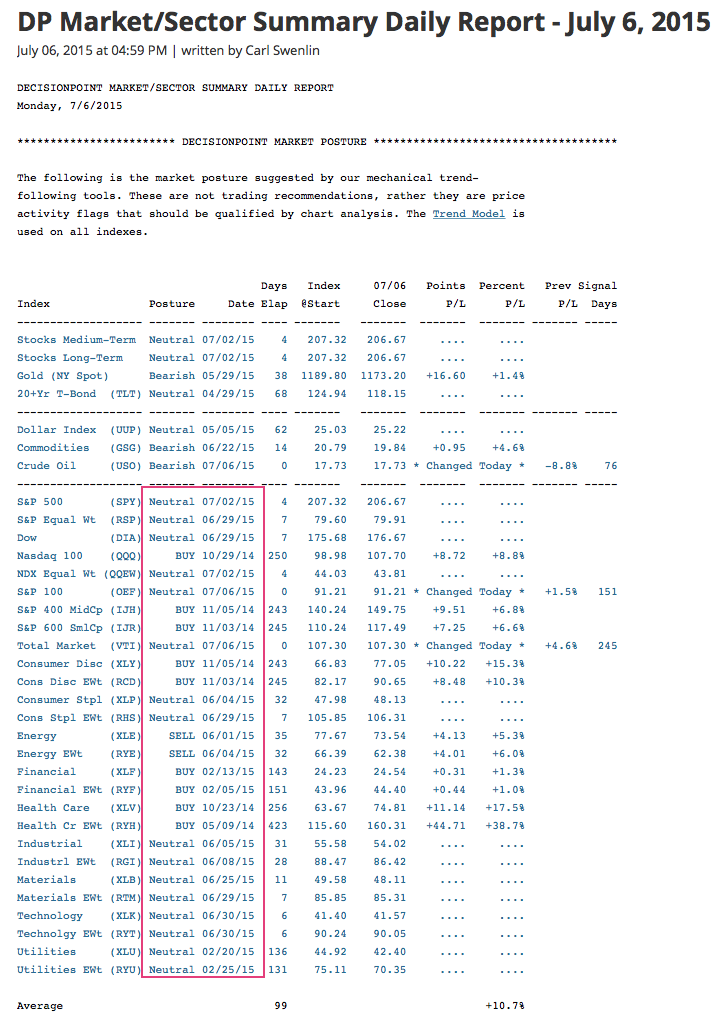Image resolution: width=725 pixels, height=1028 pixels.
Task: Click the Commodities row label
Action: pyautogui.click(x=79, y=448)
